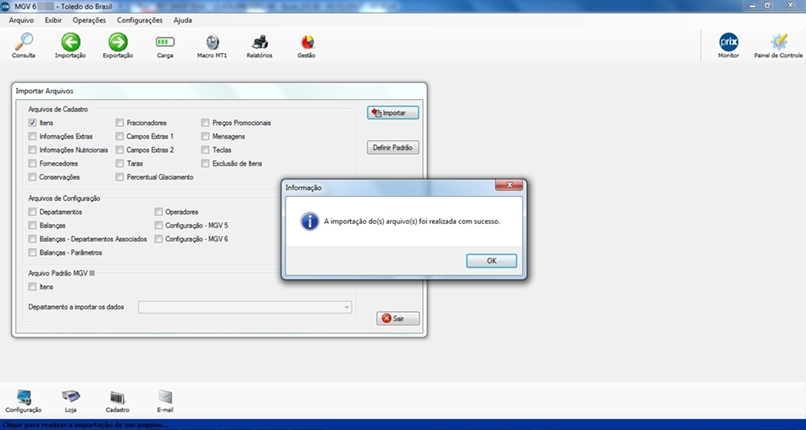
Task: Check the Balanças checkbox
Action: point(32,225)
